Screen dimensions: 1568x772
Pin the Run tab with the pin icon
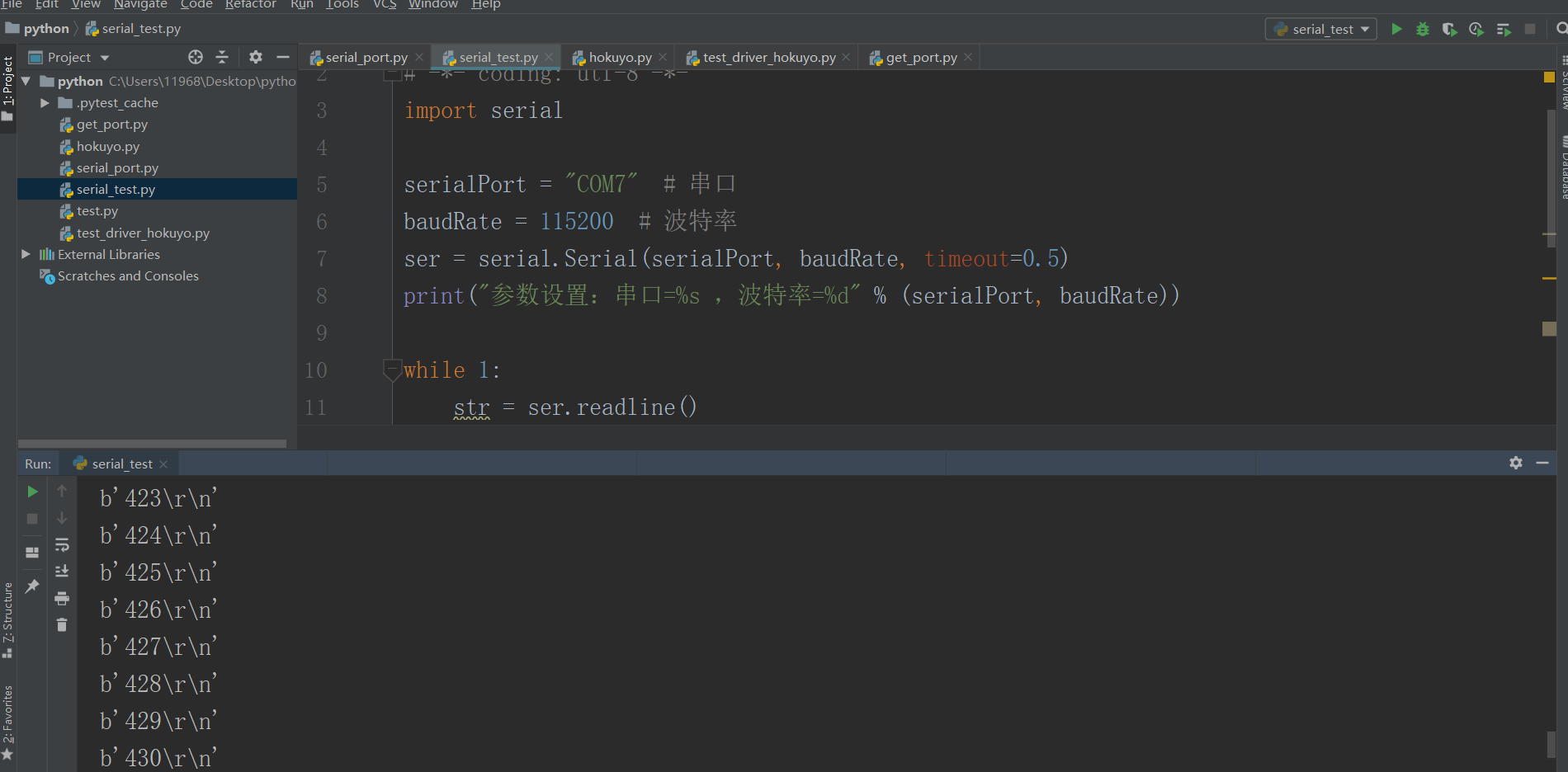click(32, 586)
